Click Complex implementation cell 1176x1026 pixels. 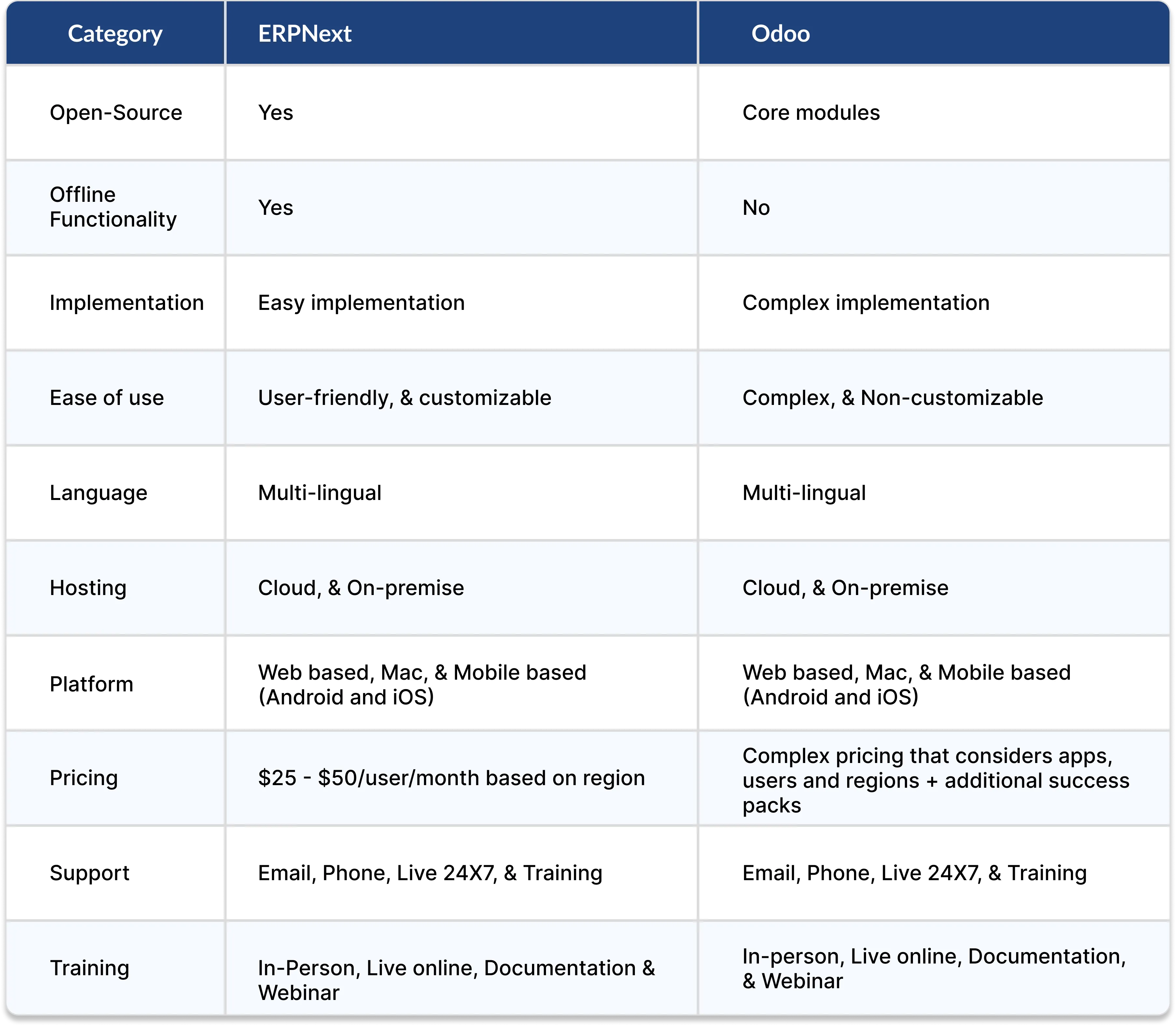click(866, 303)
